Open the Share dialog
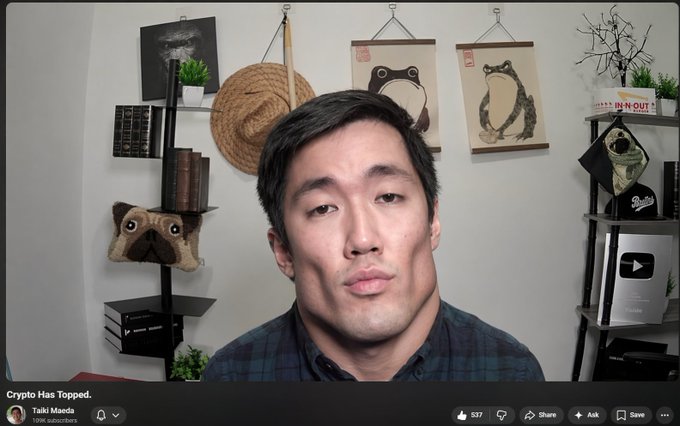 541,415
